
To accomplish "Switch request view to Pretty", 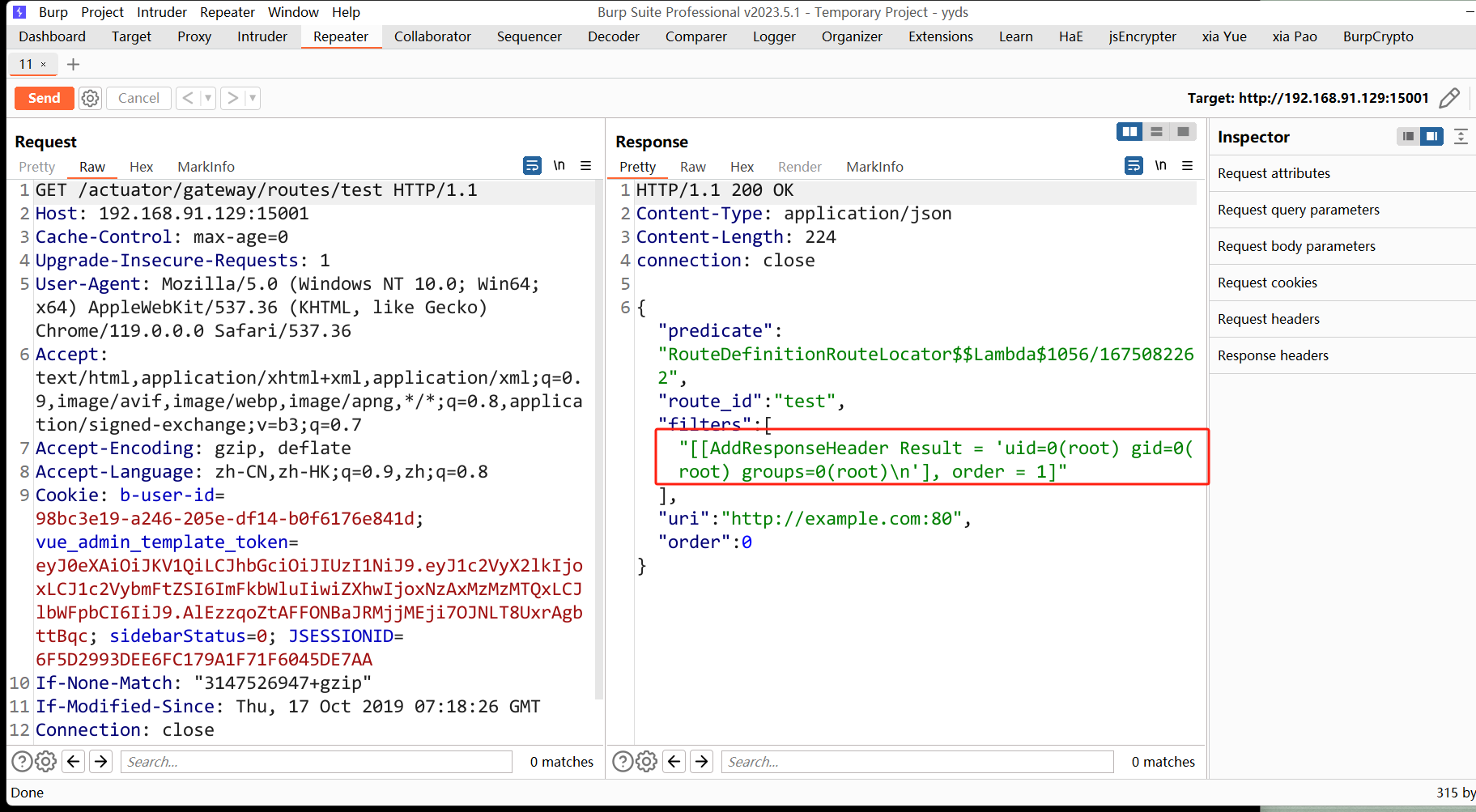I will point(37,167).
